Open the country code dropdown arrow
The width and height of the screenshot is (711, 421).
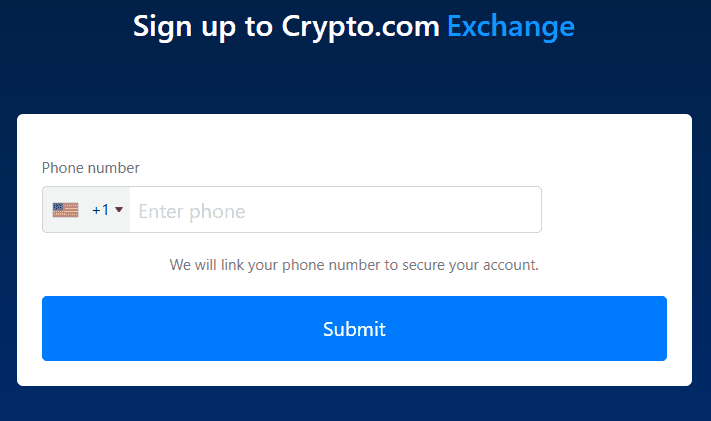point(119,210)
